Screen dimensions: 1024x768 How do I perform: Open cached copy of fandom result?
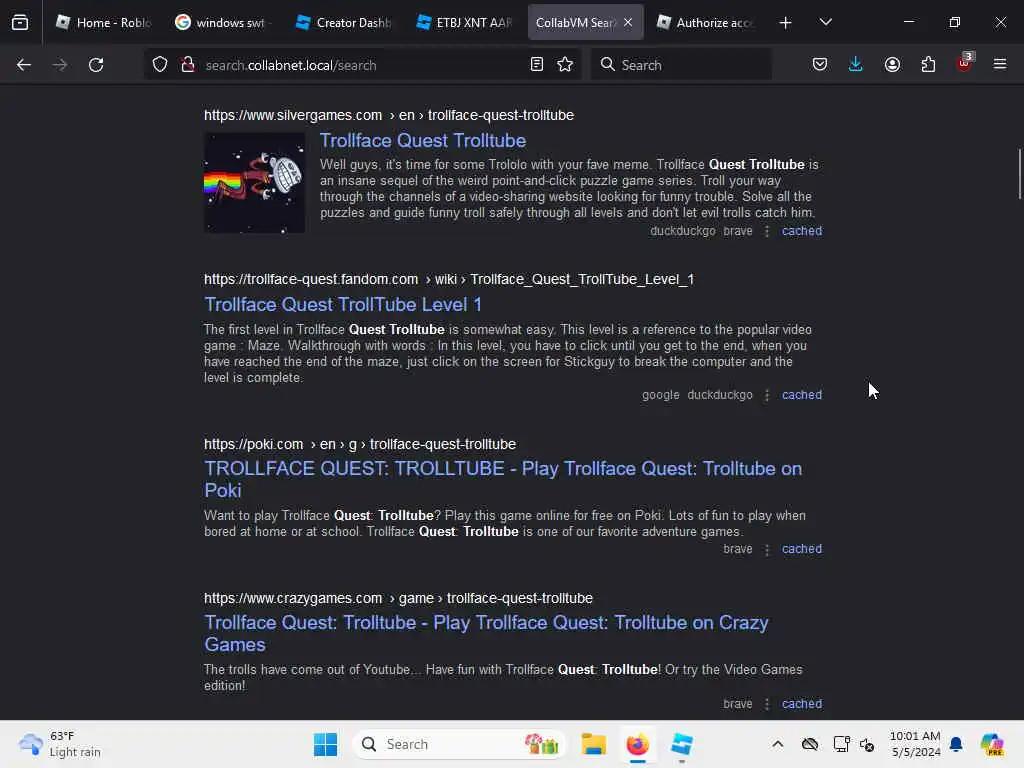point(801,395)
